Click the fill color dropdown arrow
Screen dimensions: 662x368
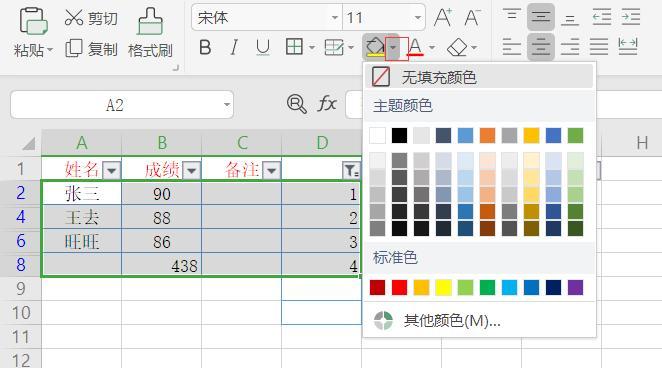coord(393,47)
